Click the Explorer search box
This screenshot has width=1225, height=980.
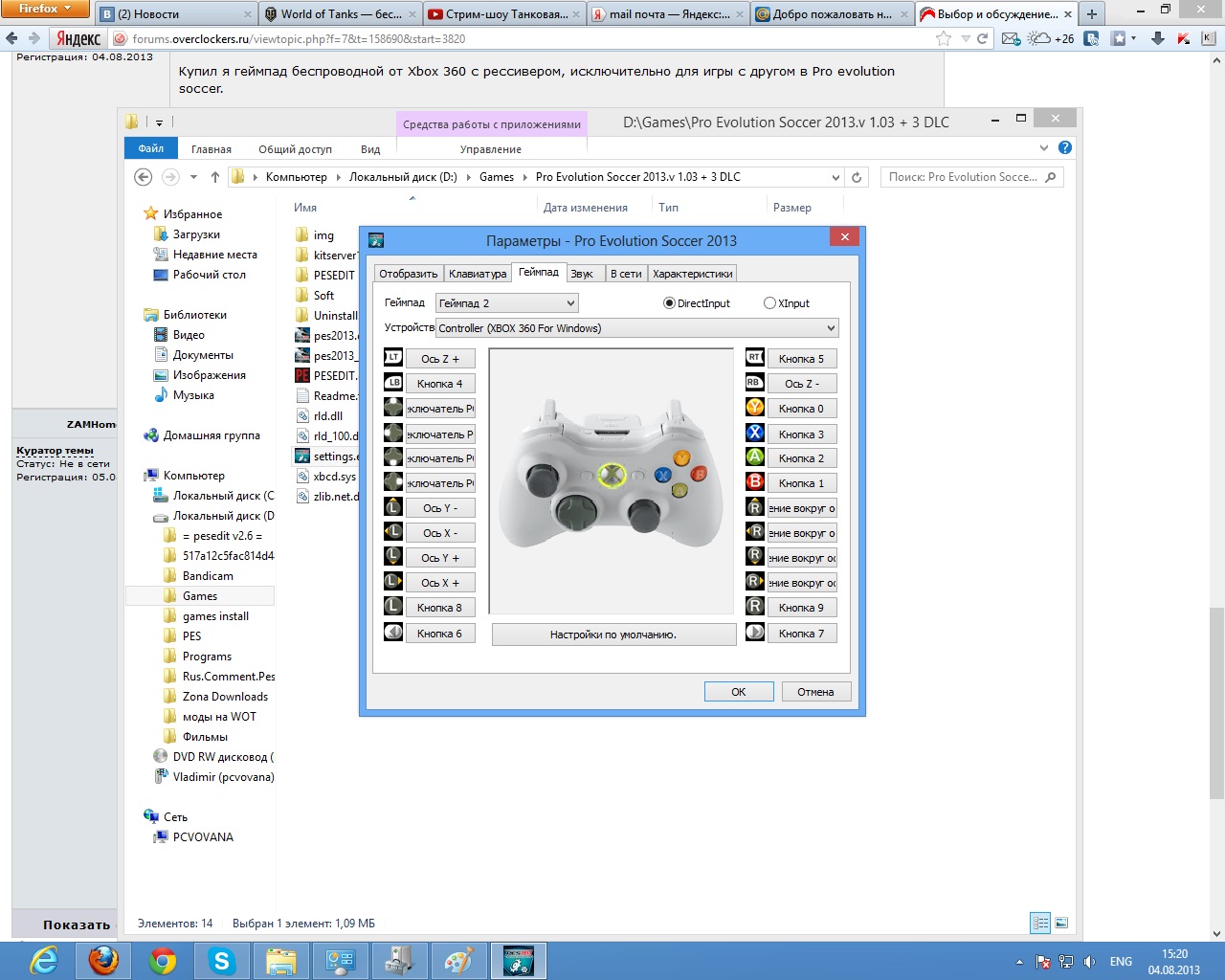971,177
